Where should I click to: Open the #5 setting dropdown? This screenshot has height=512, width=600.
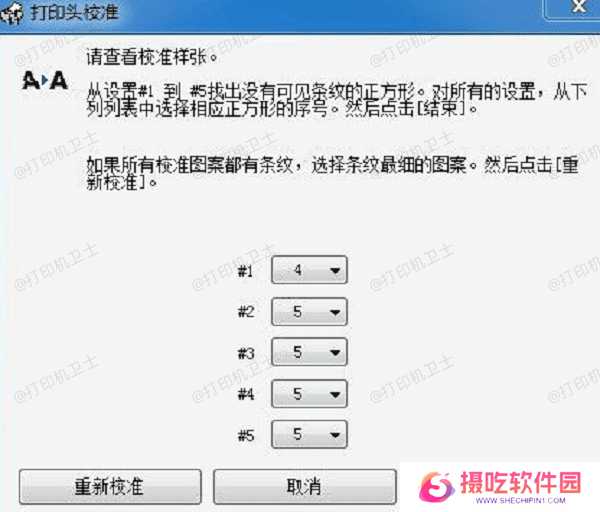(x=309, y=434)
